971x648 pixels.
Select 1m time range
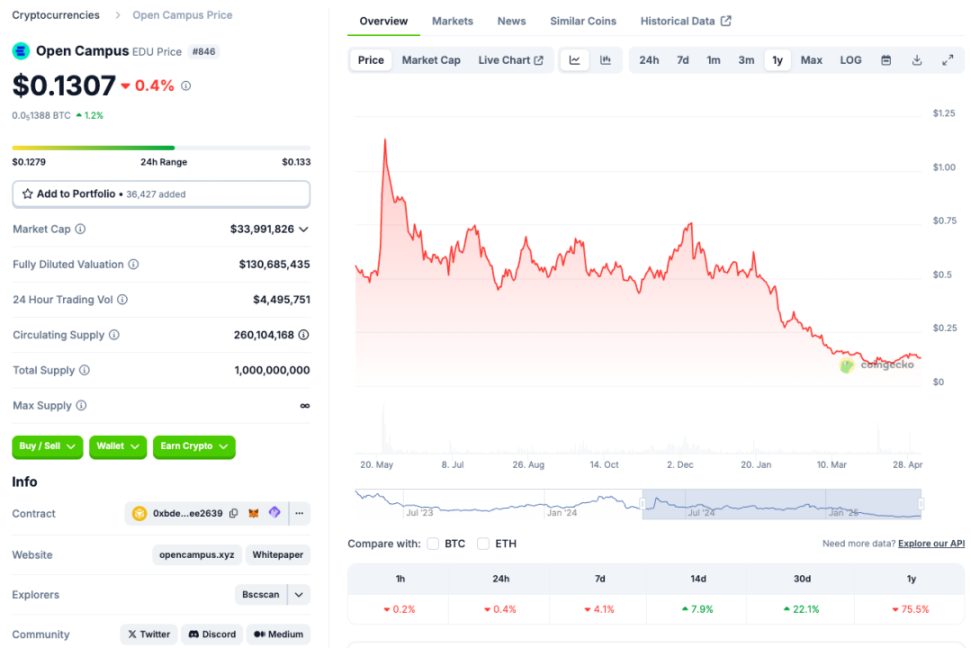point(713,60)
